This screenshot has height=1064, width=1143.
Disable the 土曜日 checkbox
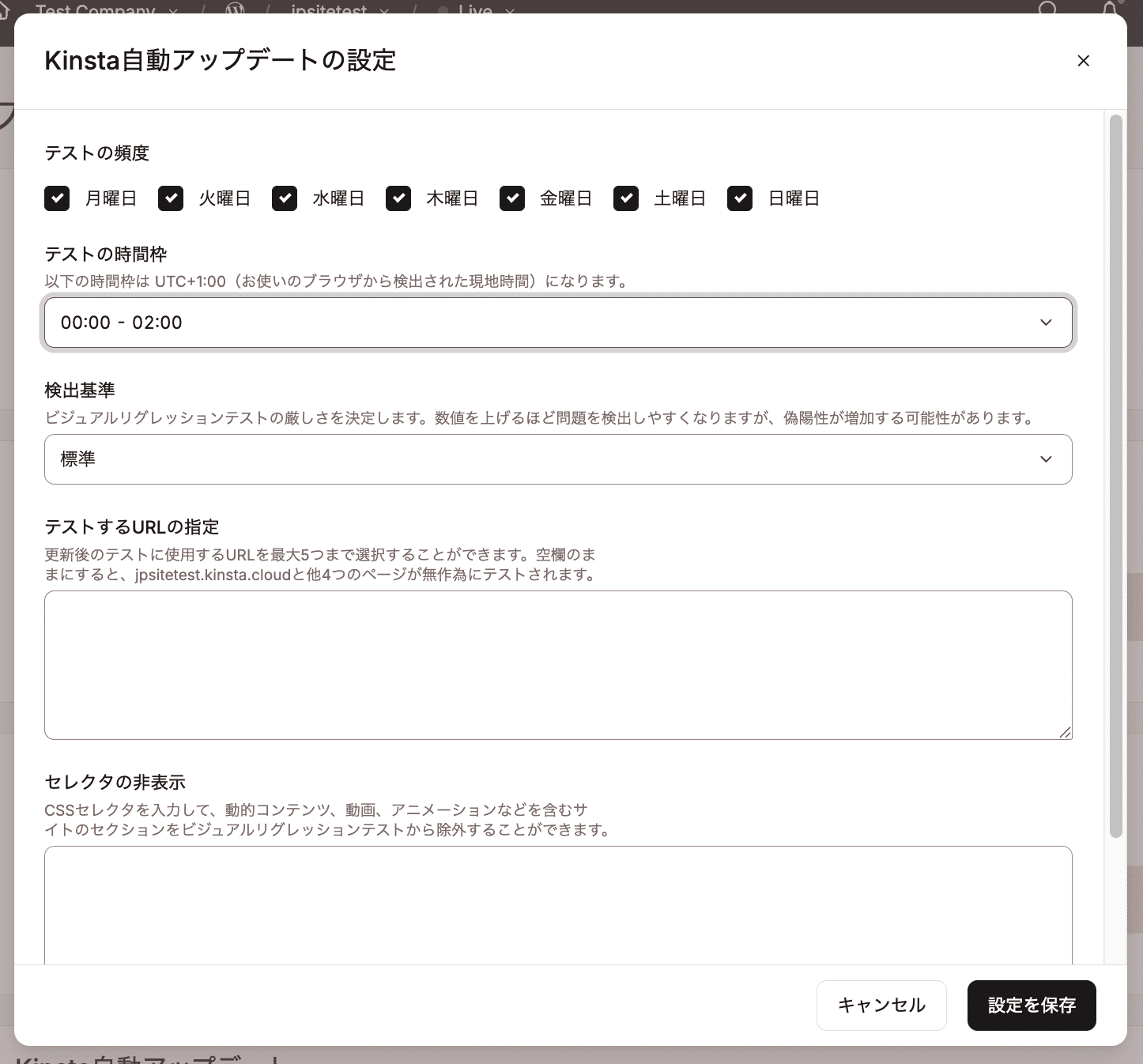coord(626,198)
